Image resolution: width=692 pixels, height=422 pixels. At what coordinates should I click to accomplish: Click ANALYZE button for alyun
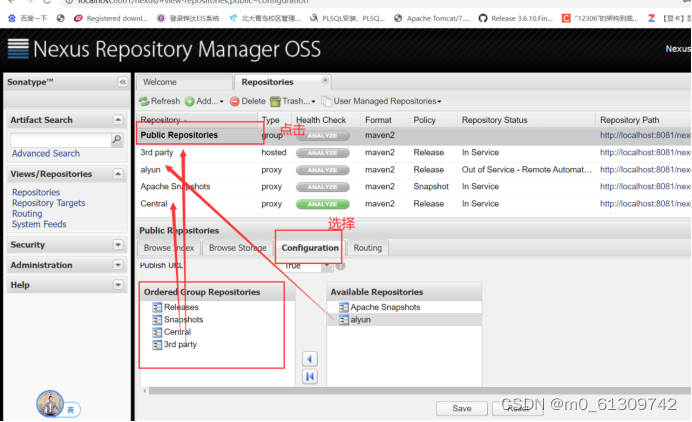(x=323, y=170)
